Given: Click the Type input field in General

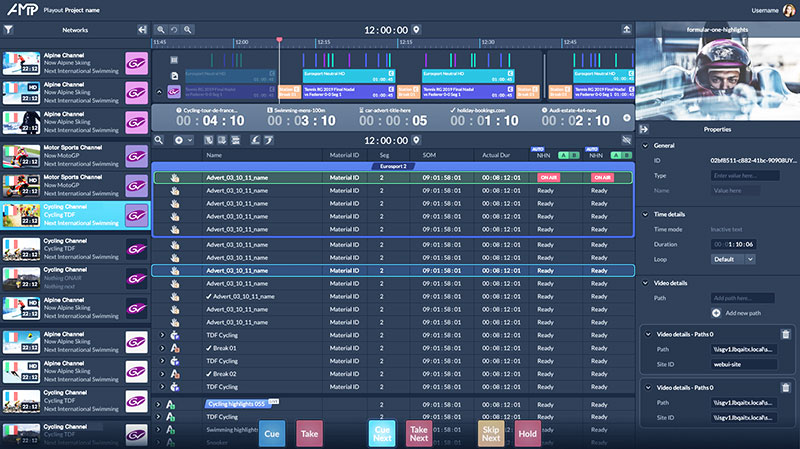Looking at the screenshot, I should (x=745, y=176).
